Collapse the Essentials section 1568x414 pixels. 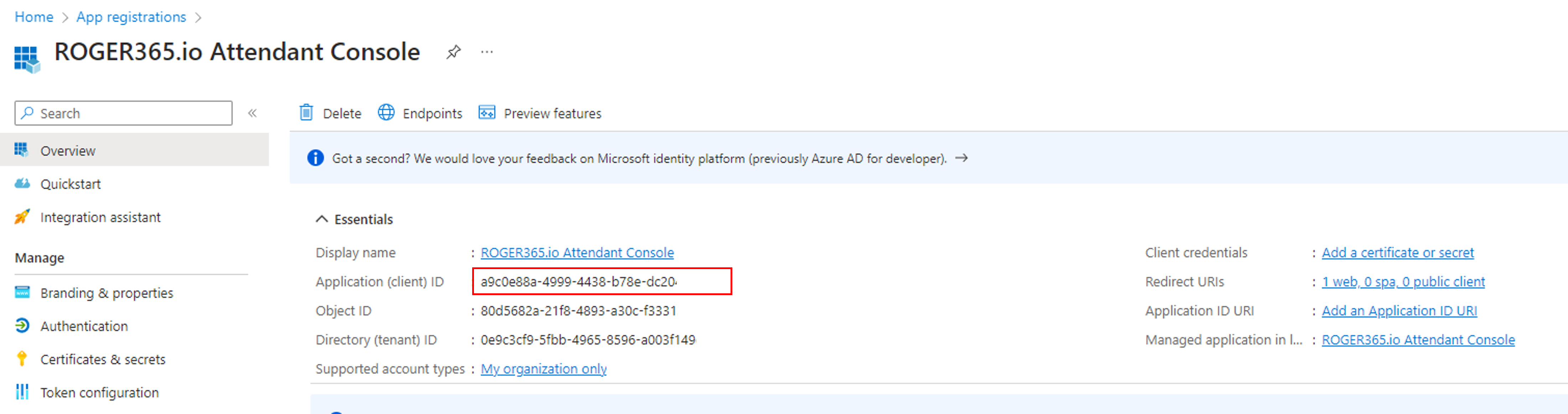(321, 219)
